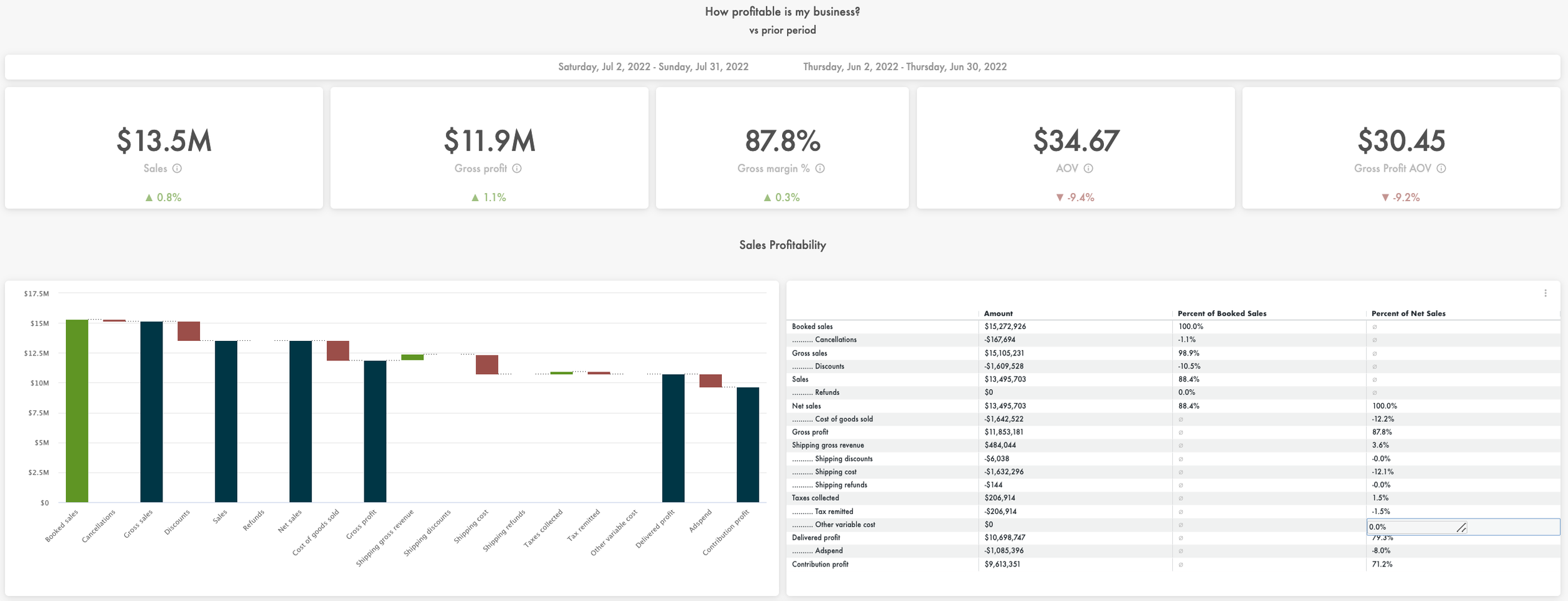Open the Gross margin % info icon
Viewport: 1568px width, 601px height.
pyautogui.click(x=819, y=168)
